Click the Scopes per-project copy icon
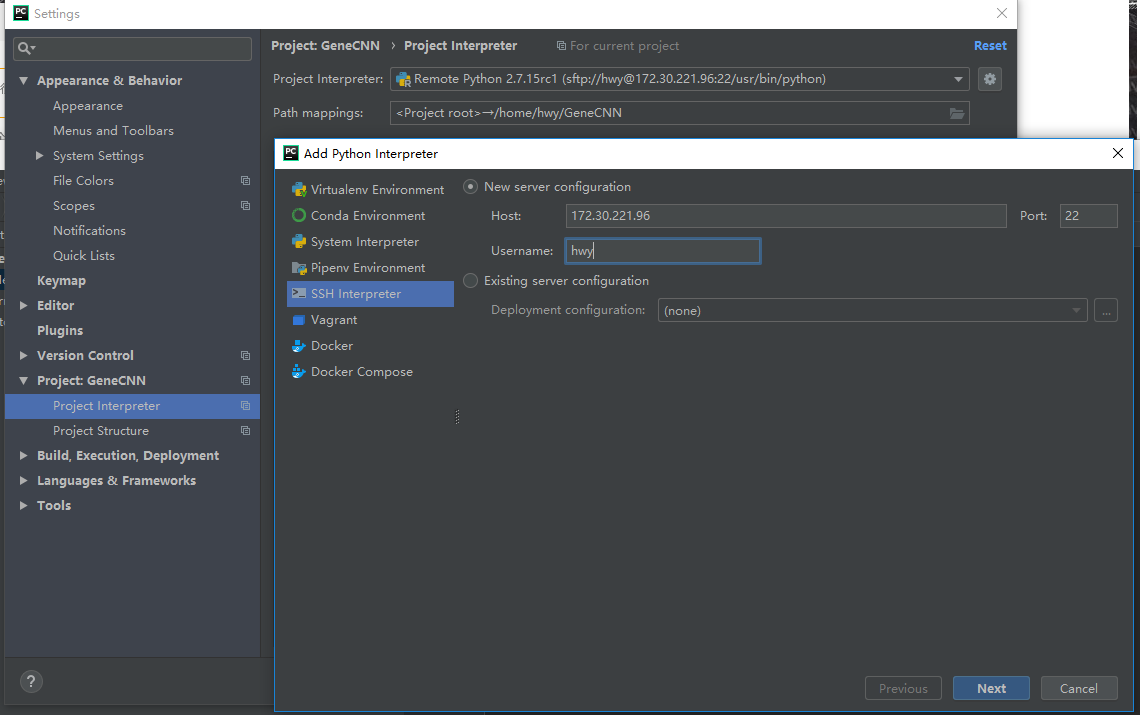Screen dimensions: 1140x715 tap(246, 206)
